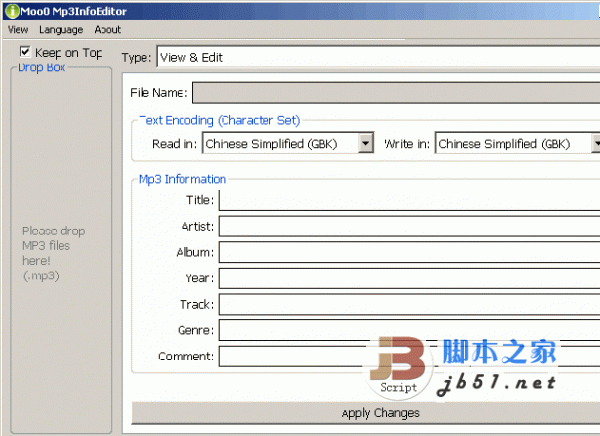
Task: Open the About menu
Action: pos(108,29)
